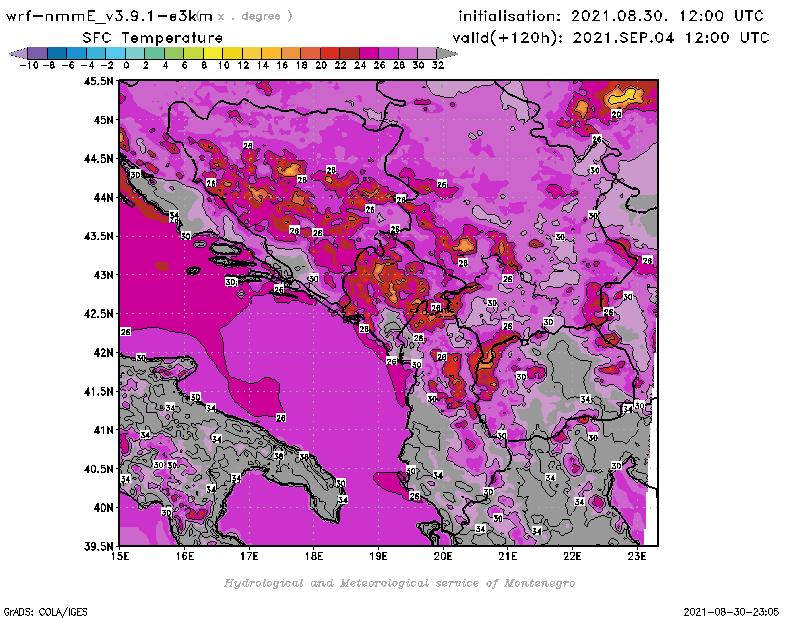The height and width of the screenshot is (618, 800).
Task: Select the legend swatch between -2 and 0
Action: tap(115, 53)
